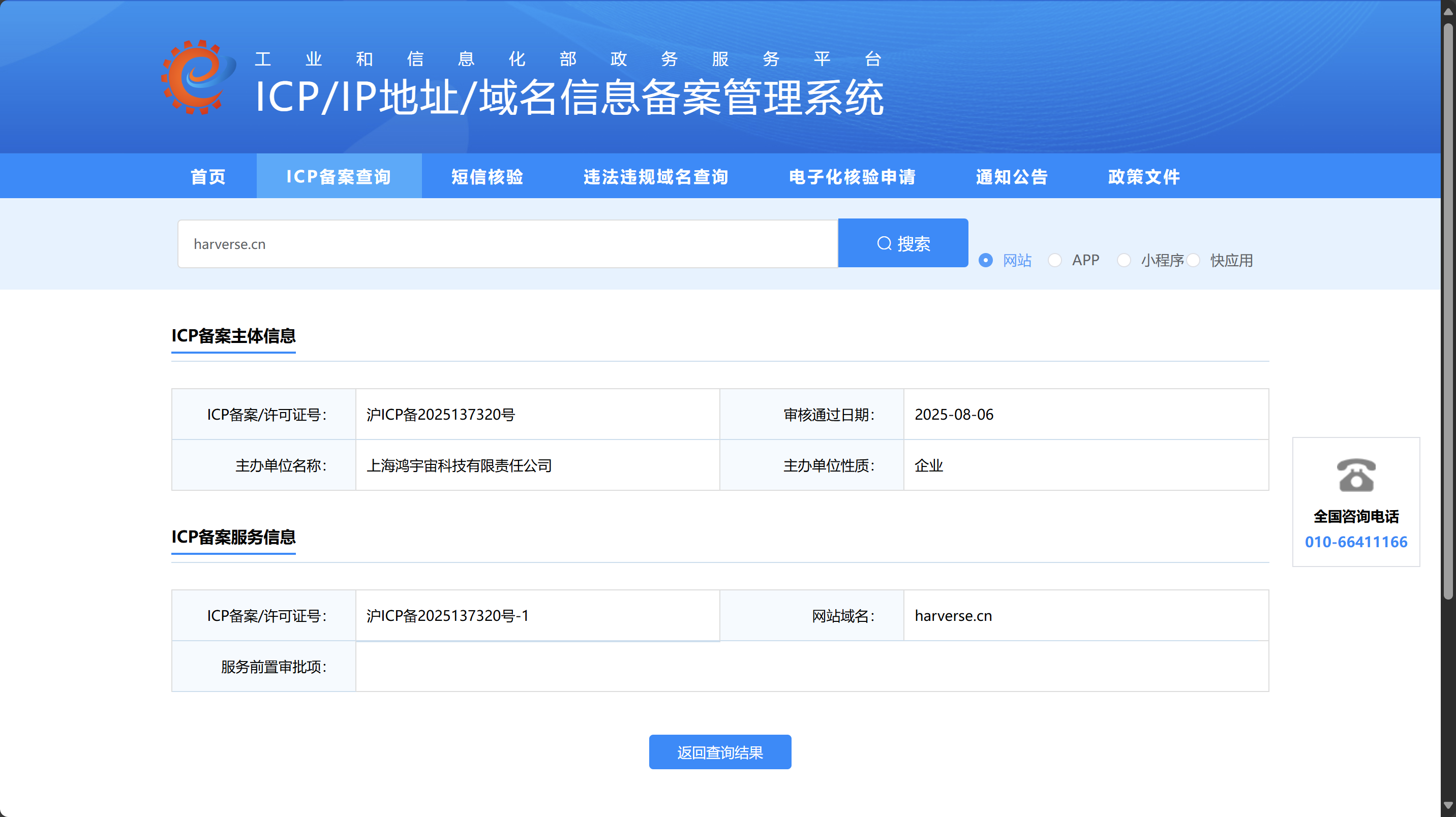
Task: Select the APP radio option
Action: (x=1055, y=261)
